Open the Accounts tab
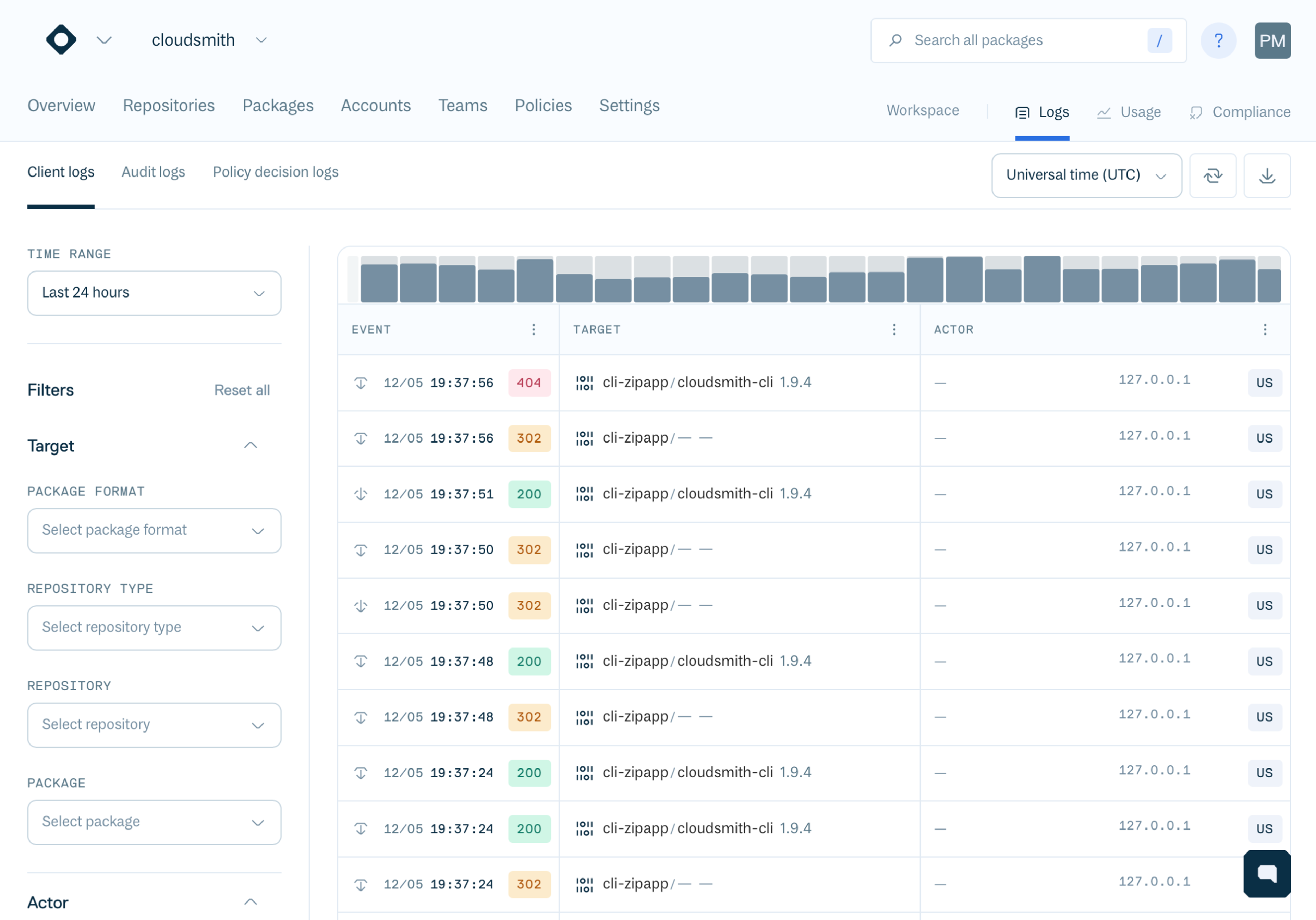1316x920 pixels. pos(375,106)
